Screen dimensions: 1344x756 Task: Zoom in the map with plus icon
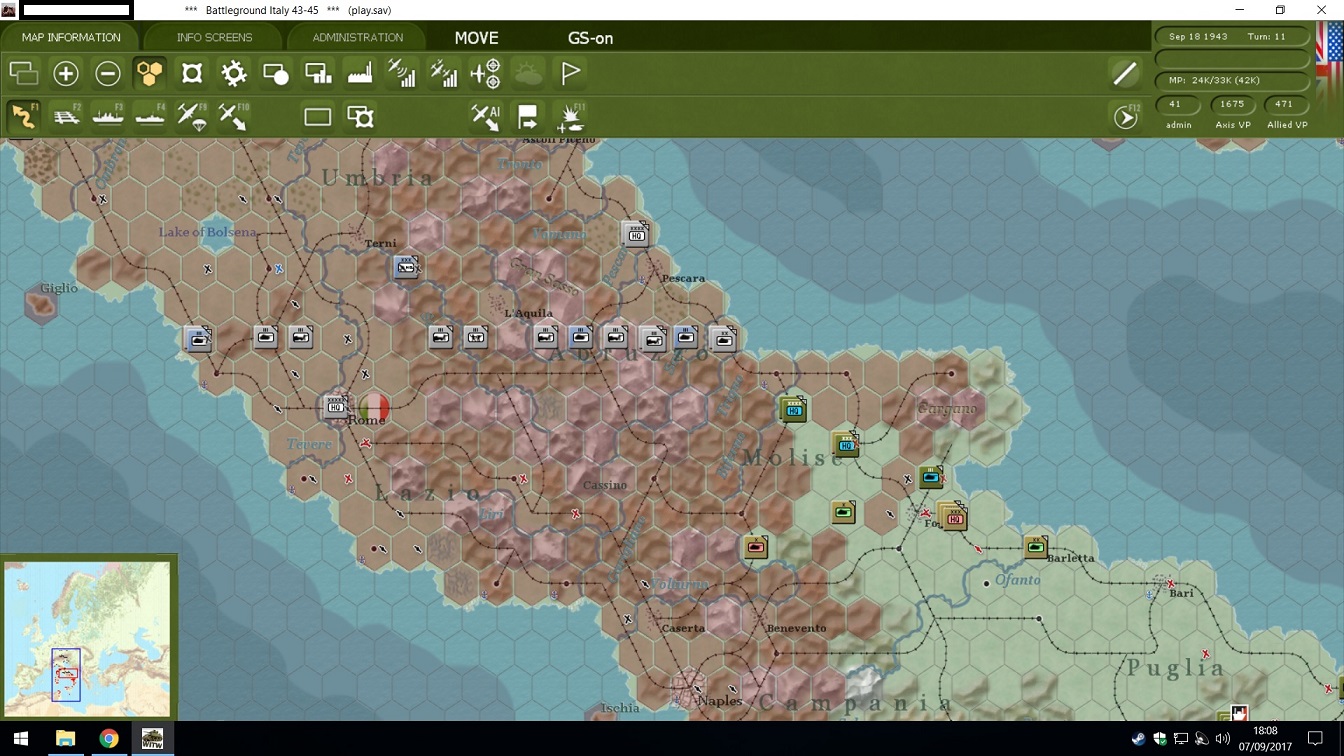(x=66, y=73)
